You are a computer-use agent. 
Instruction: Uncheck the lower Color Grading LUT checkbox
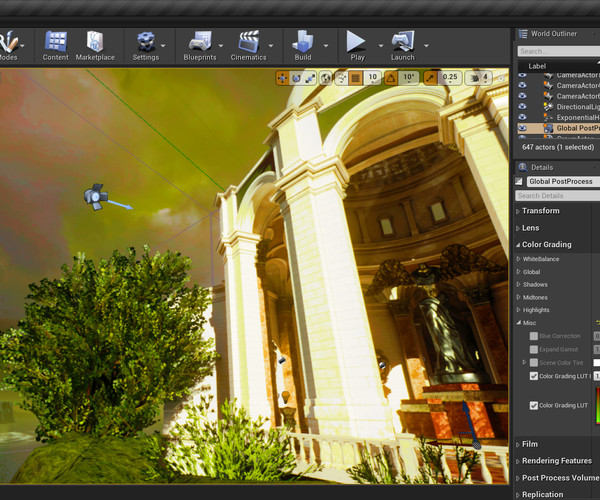point(533,405)
